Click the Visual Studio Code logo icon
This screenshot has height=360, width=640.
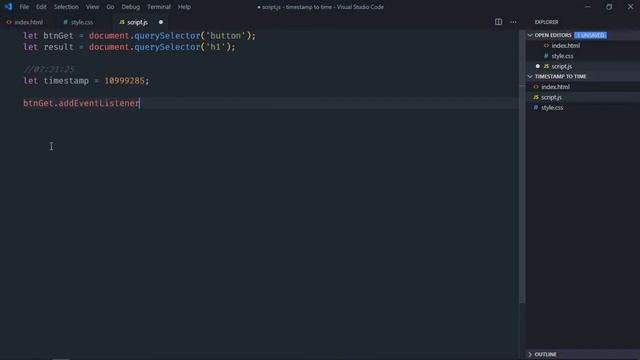[x=8, y=7]
